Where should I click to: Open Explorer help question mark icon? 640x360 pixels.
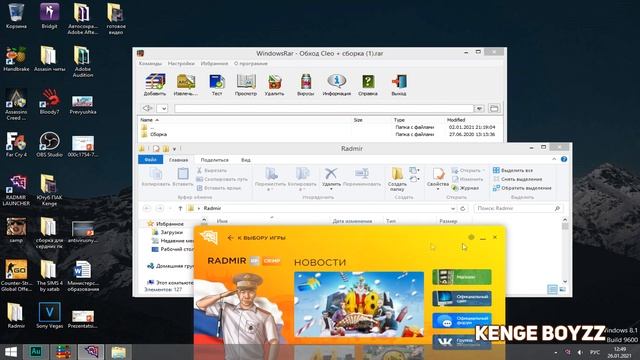point(564,159)
